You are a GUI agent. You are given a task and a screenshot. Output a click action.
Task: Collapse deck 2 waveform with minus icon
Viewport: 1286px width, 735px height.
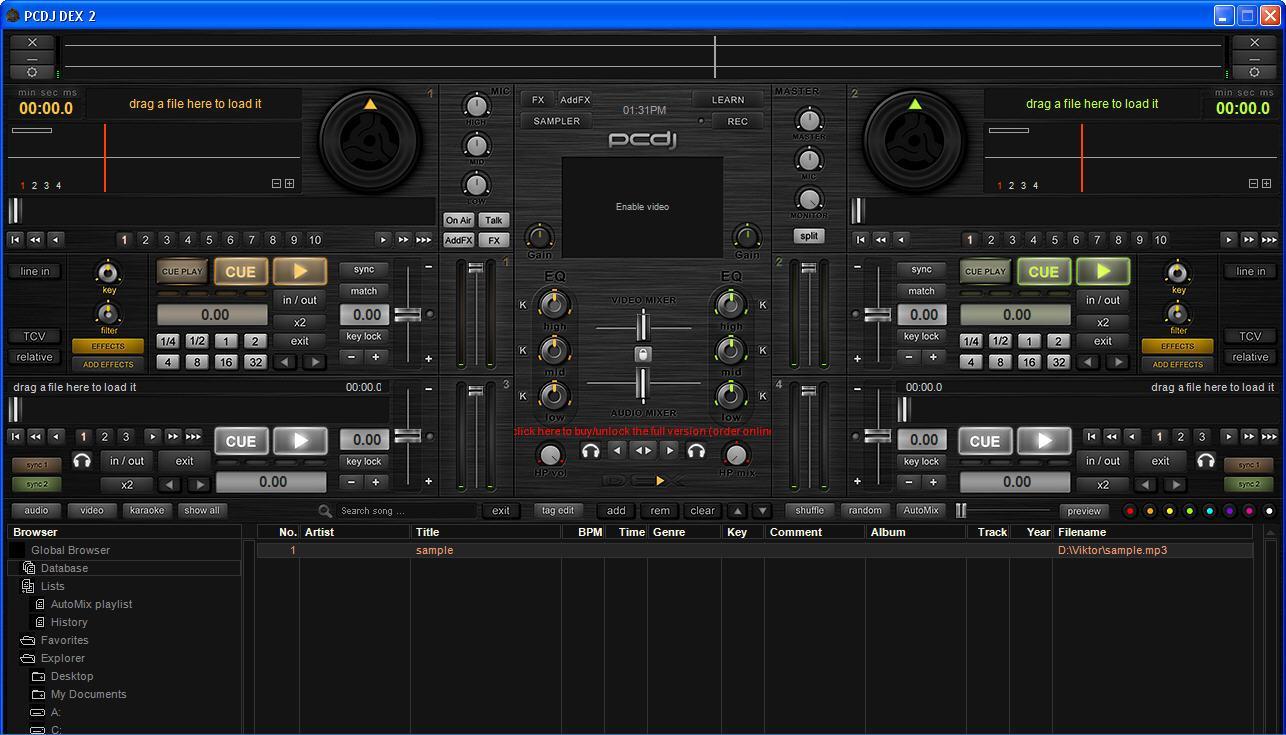click(1253, 184)
